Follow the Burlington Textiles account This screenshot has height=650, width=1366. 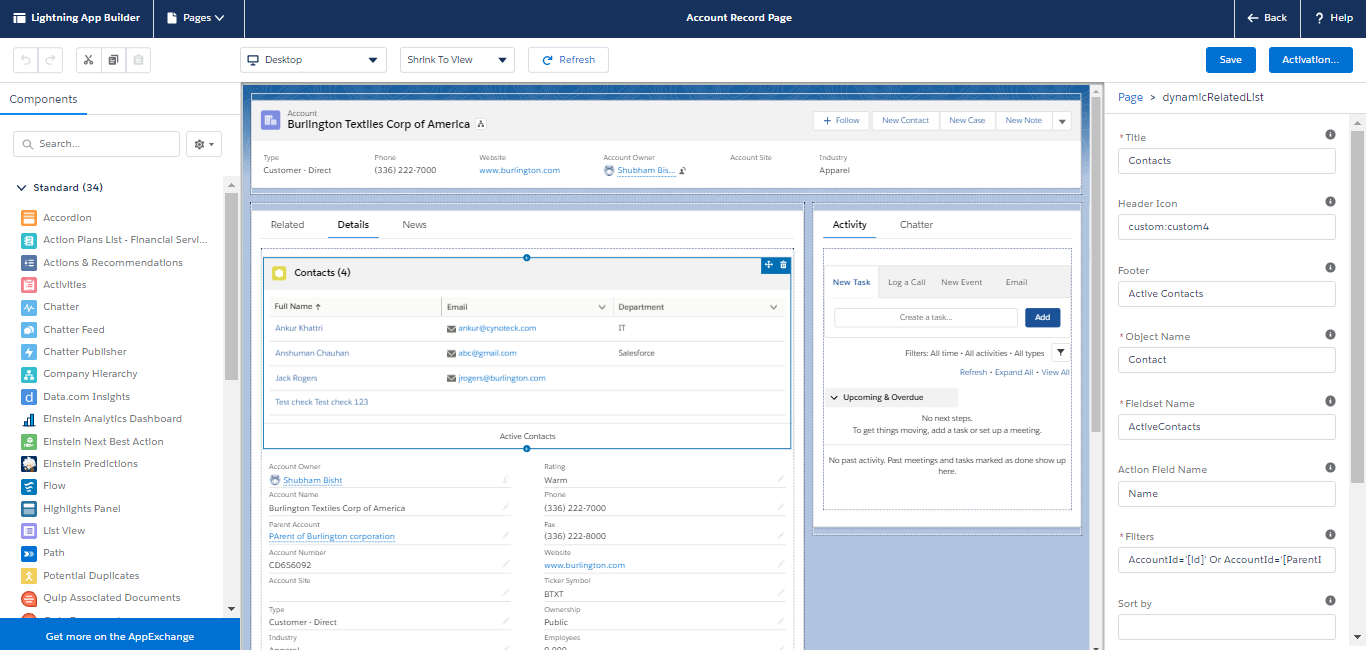pos(840,120)
